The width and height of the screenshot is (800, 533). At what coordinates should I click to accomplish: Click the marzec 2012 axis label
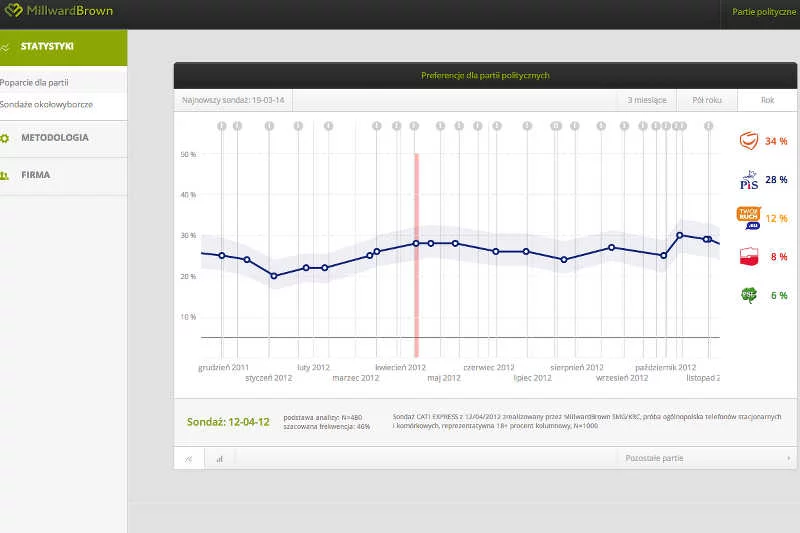[356, 378]
